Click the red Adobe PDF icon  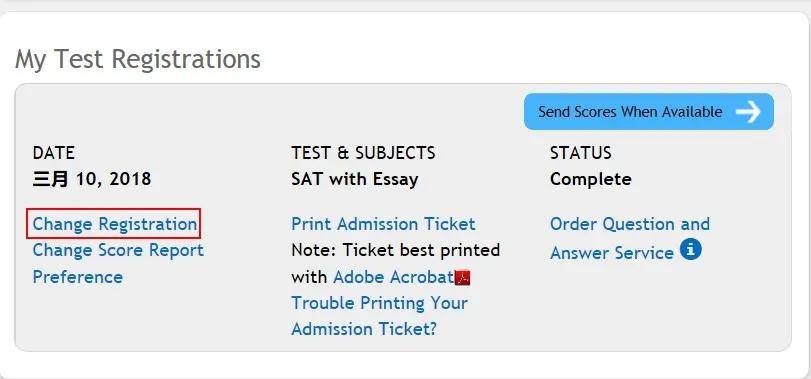[x=462, y=278]
